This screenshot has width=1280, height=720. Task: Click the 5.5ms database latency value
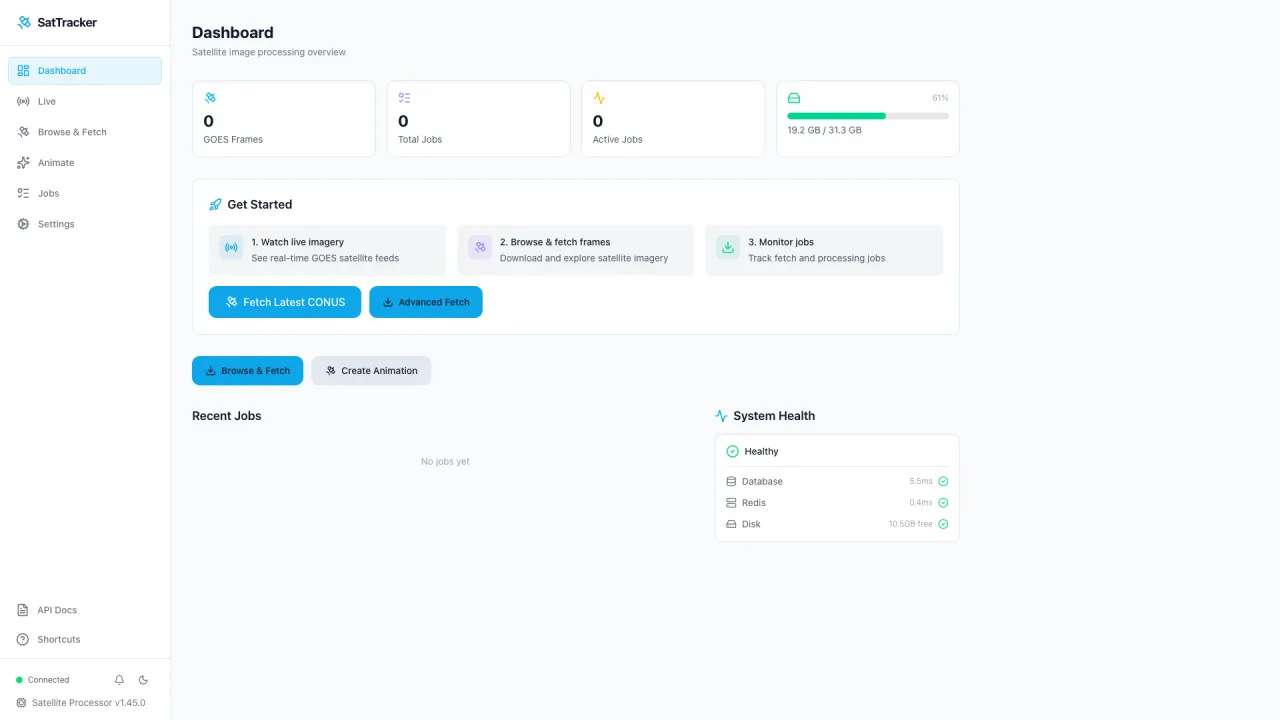click(921, 482)
